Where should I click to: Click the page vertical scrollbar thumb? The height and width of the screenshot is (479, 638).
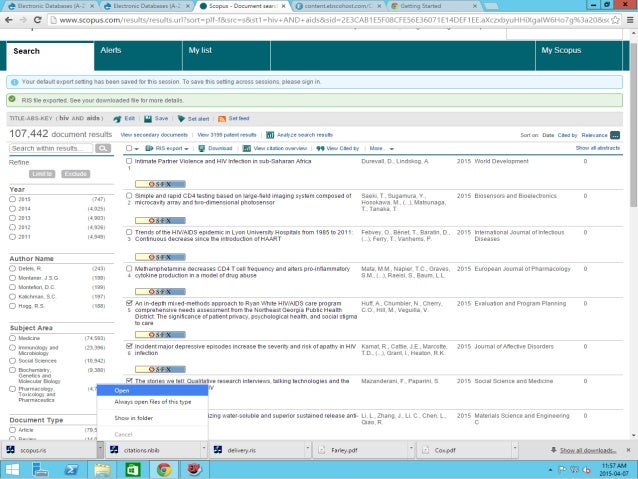[x=634, y=124]
